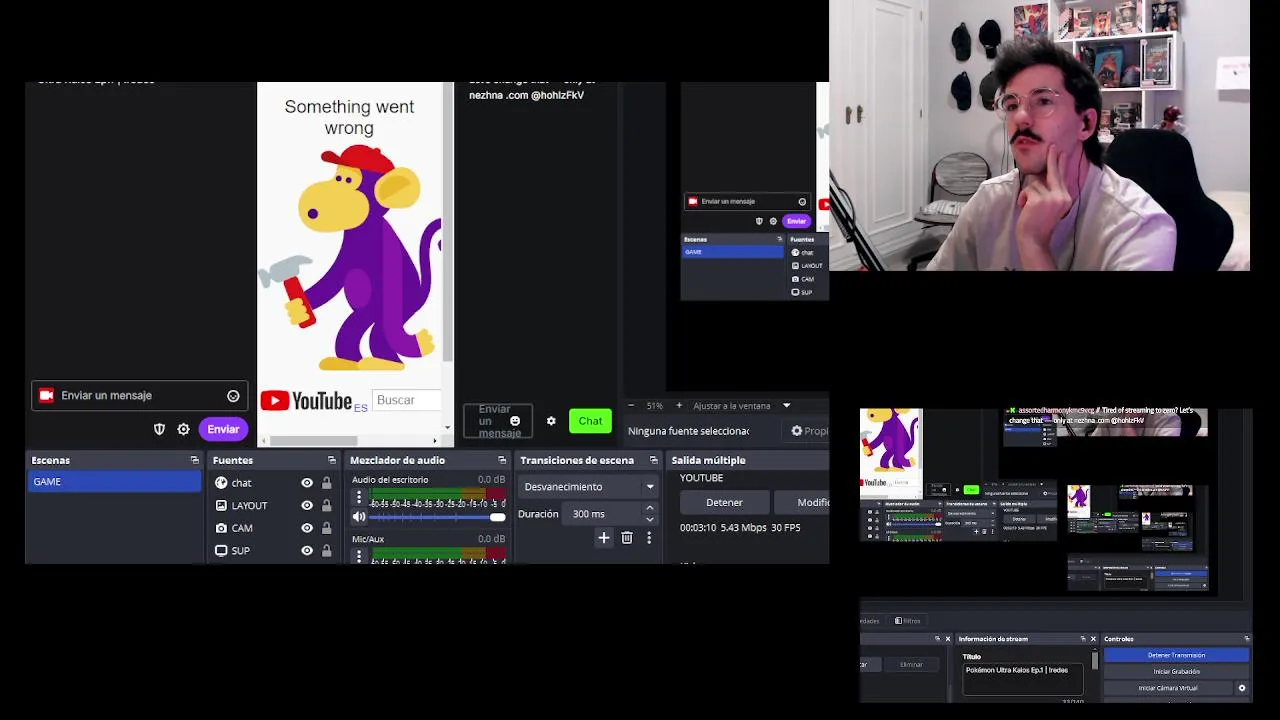Viewport: 1280px width, 720px height.
Task: Click the green Chat button
Action: (x=590, y=421)
